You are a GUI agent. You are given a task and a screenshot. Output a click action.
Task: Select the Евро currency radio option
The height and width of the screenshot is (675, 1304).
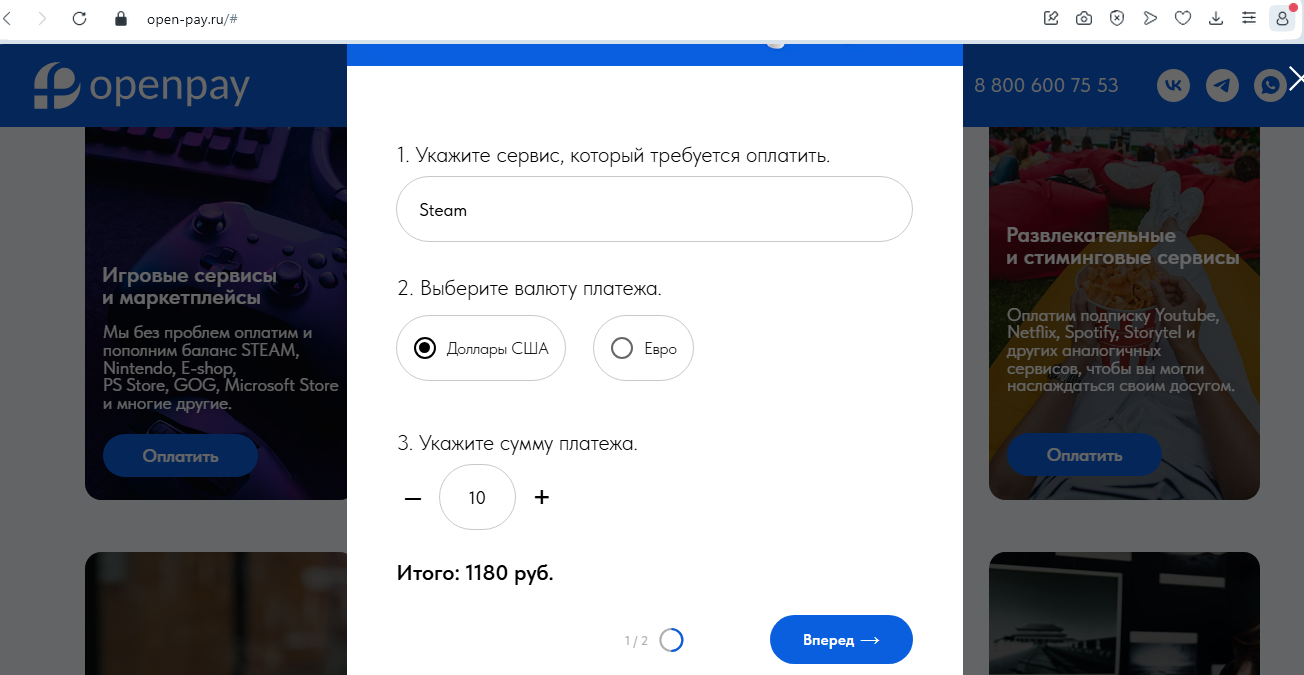643,348
